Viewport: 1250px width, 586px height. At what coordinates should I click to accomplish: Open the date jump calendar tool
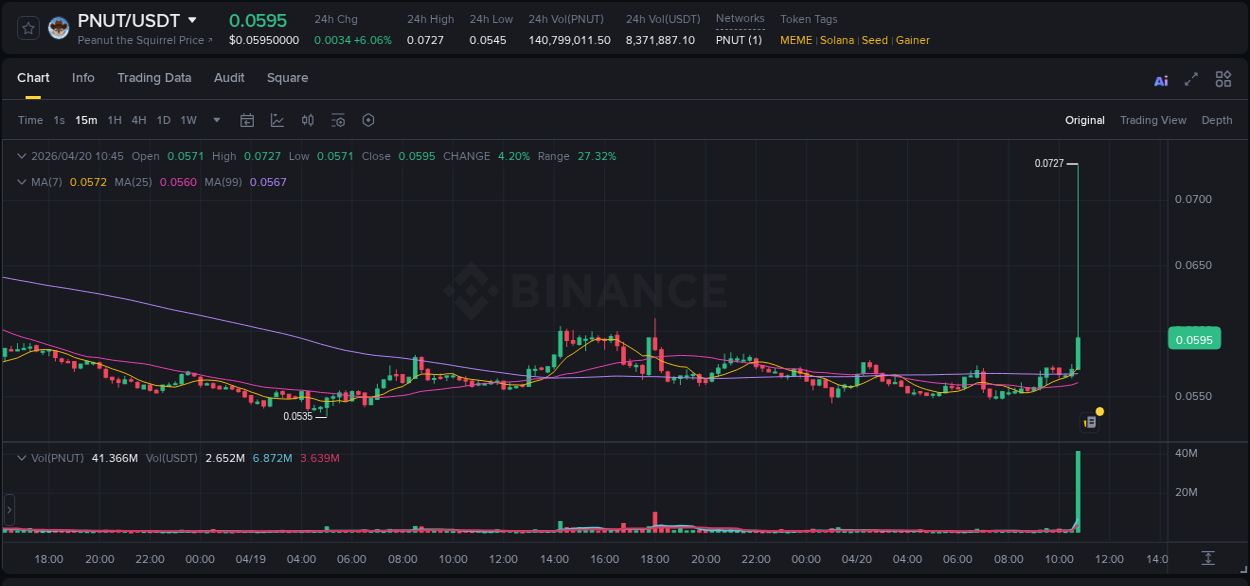coord(247,120)
